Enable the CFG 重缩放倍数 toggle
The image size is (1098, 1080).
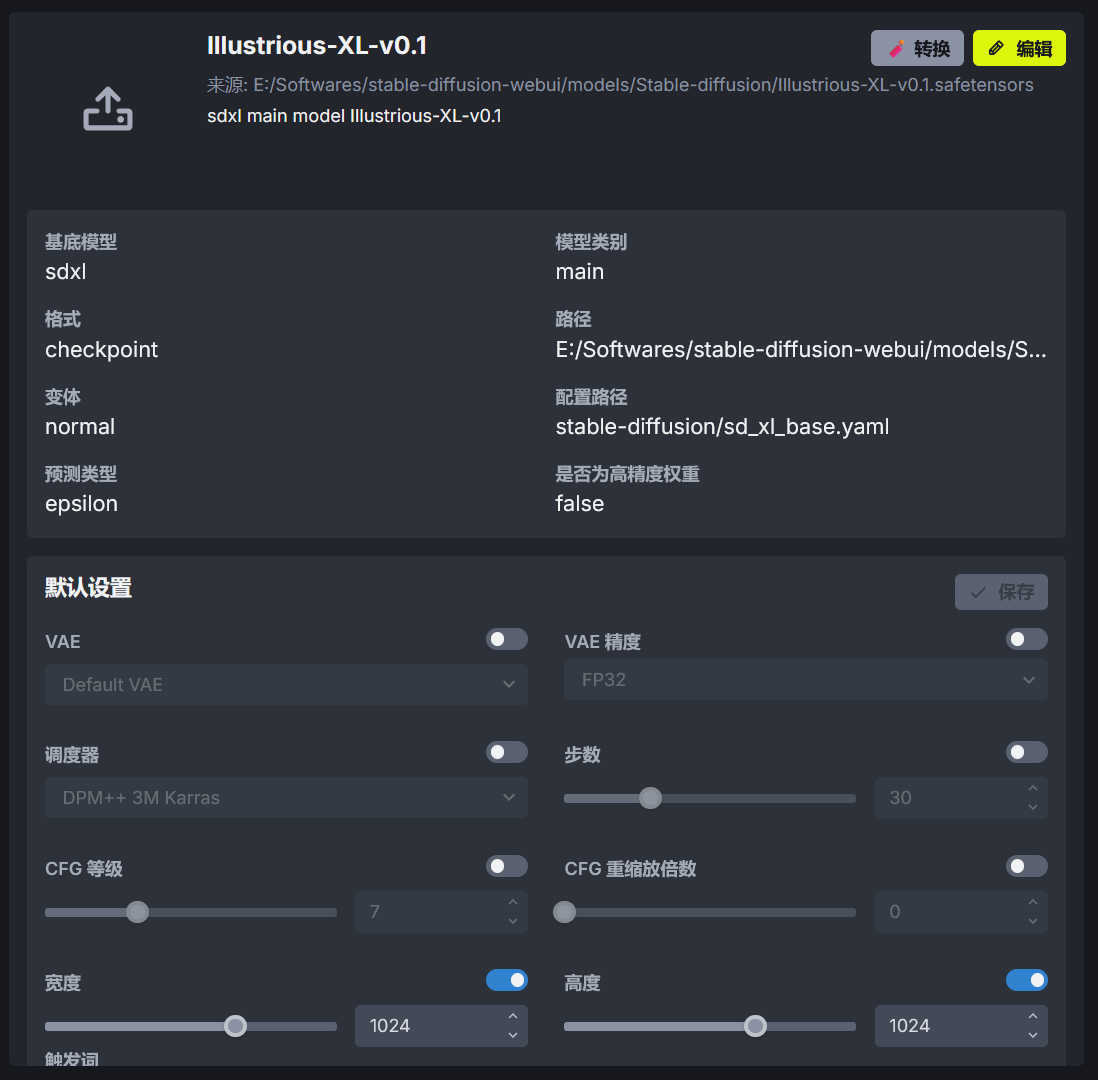(x=1026, y=866)
